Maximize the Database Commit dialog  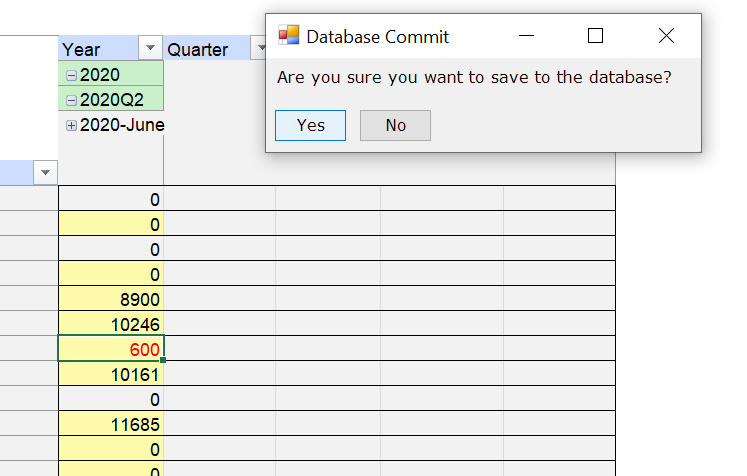pyautogui.click(x=595, y=36)
